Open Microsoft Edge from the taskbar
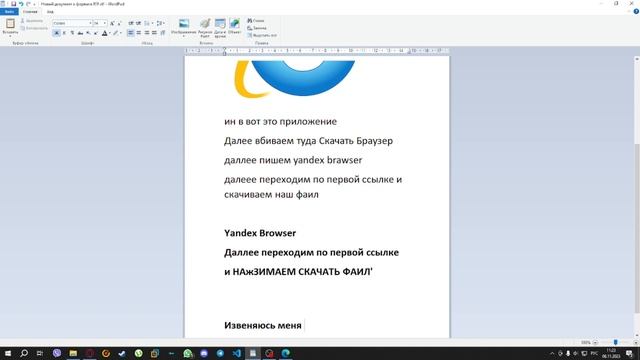The image size is (640, 360). click(x=286, y=353)
